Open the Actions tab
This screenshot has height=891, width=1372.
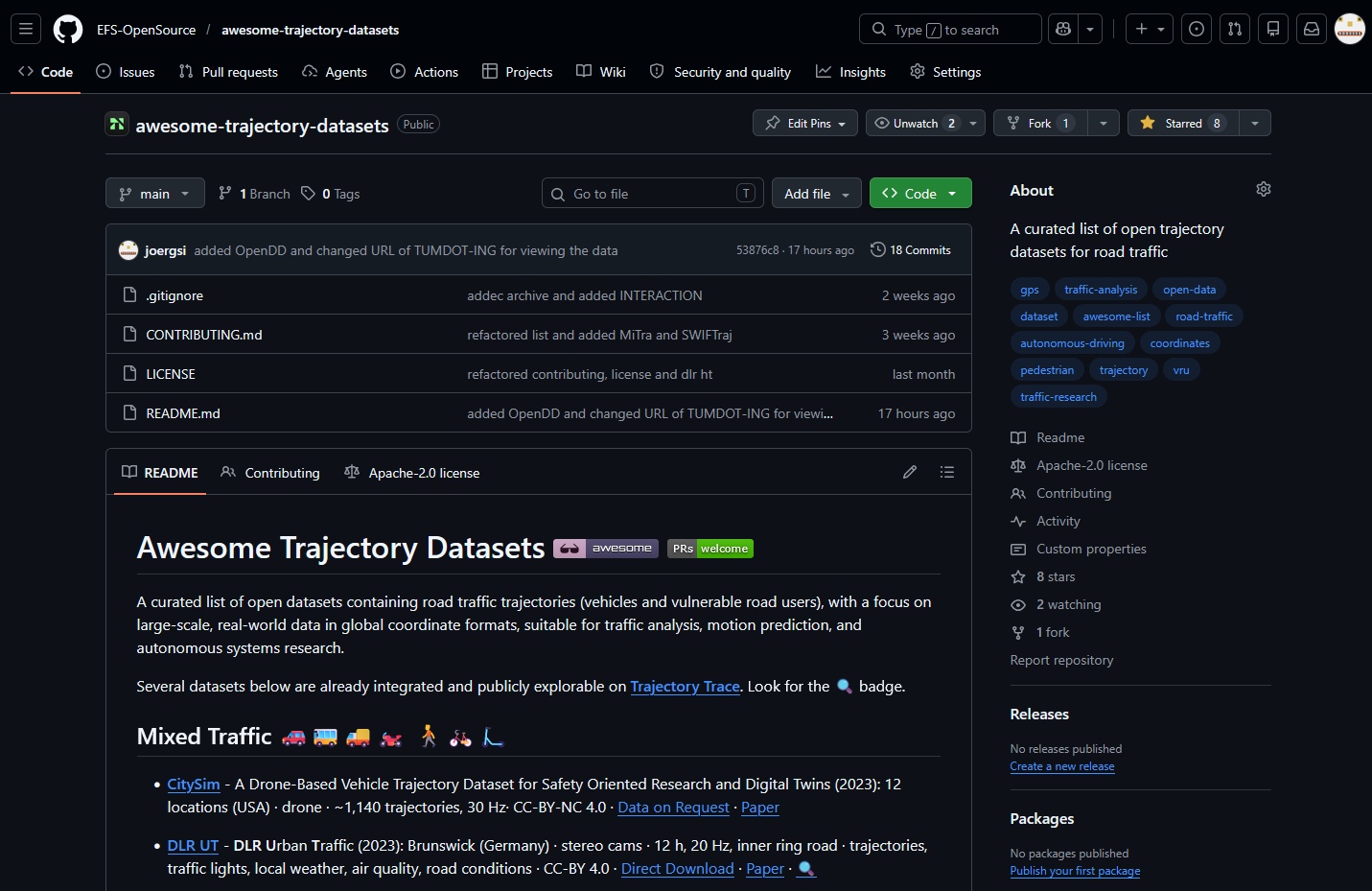[425, 72]
